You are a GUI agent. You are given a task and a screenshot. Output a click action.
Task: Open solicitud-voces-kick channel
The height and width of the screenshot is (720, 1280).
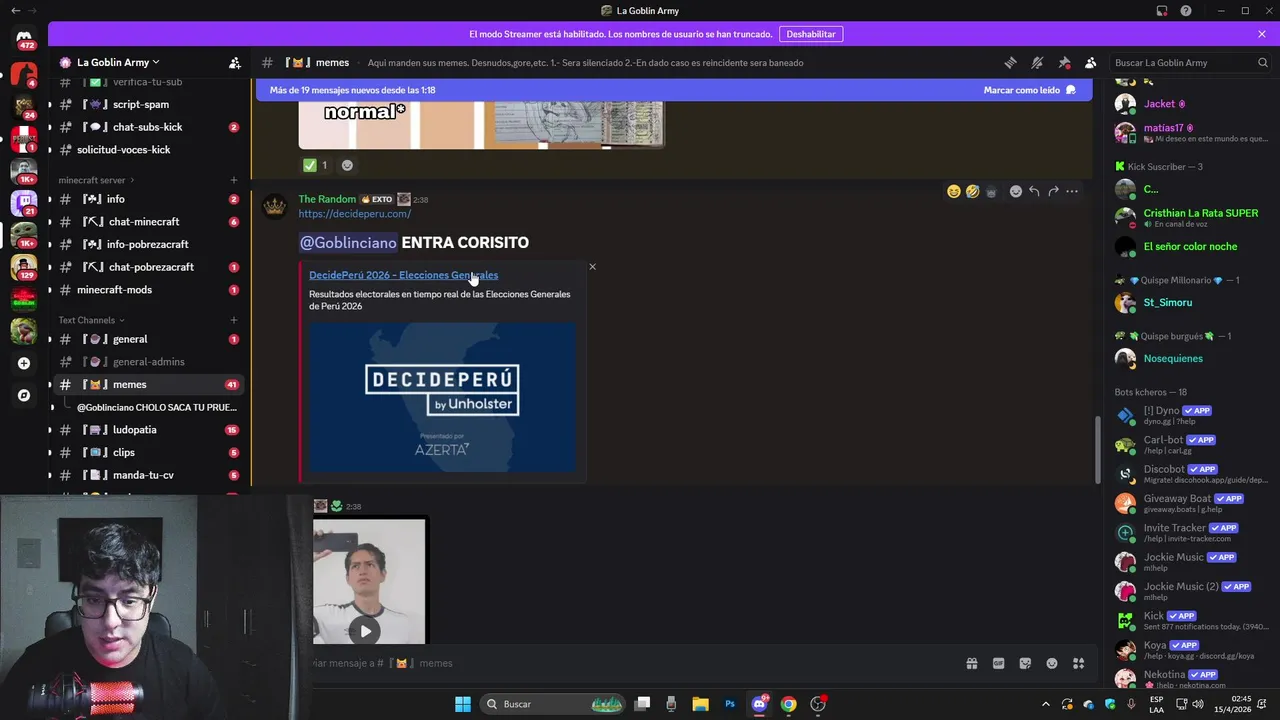149,150
